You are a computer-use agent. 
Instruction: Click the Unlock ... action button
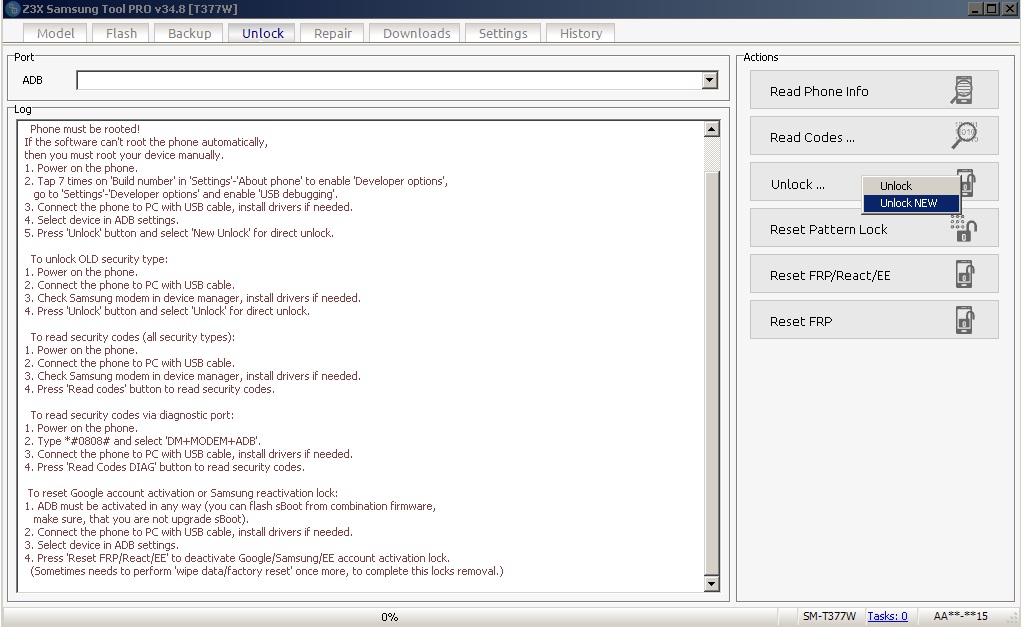(x=806, y=182)
